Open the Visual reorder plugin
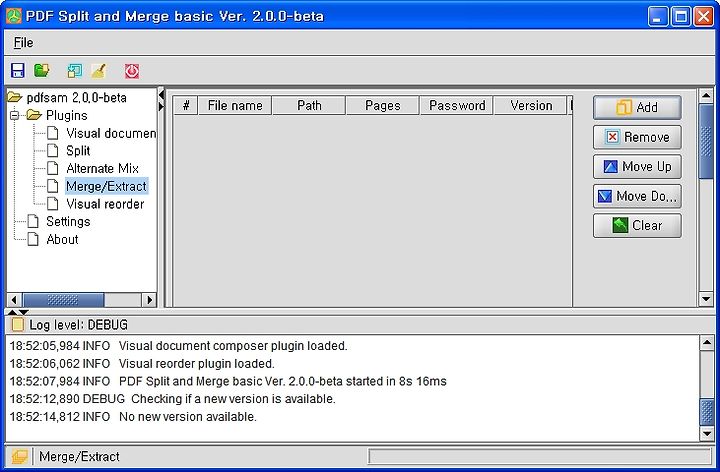Image resolution: width=720 pixels, height=472 pixels. [105, 204]
